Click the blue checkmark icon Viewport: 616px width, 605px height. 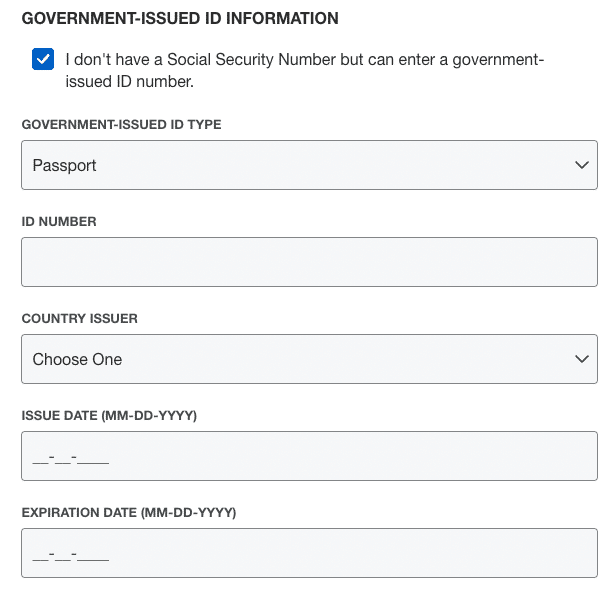[x=43, y=60]
